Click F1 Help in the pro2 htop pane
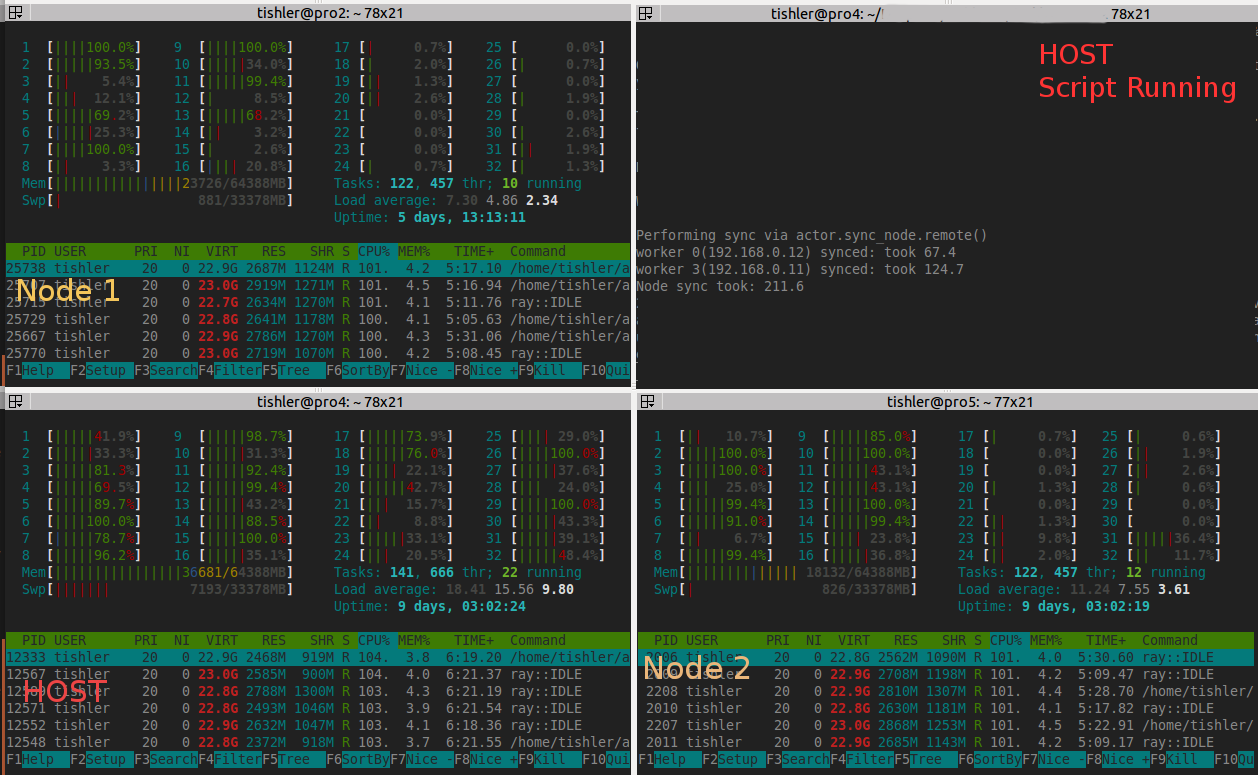 (38, 370)
